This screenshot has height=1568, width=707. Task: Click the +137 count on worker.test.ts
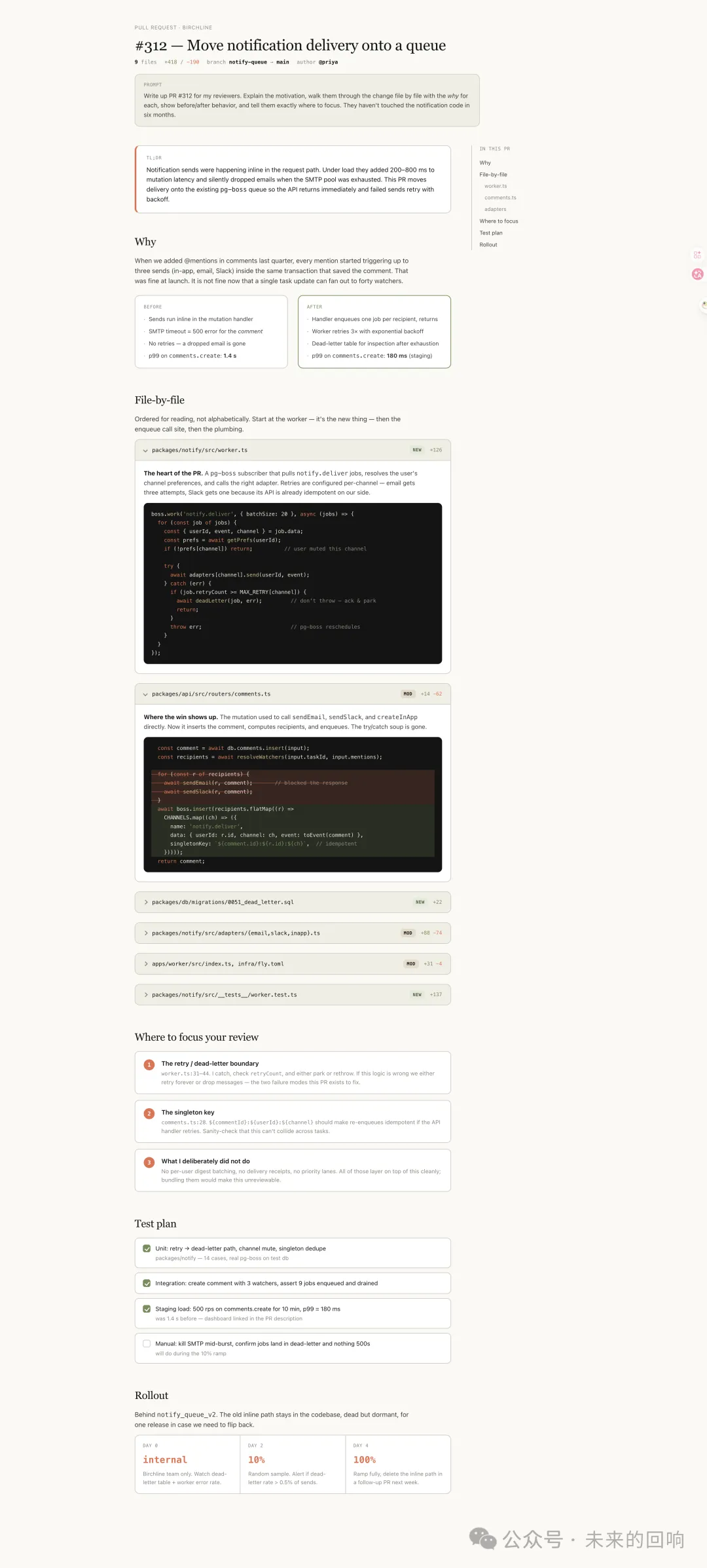point(436,995)
